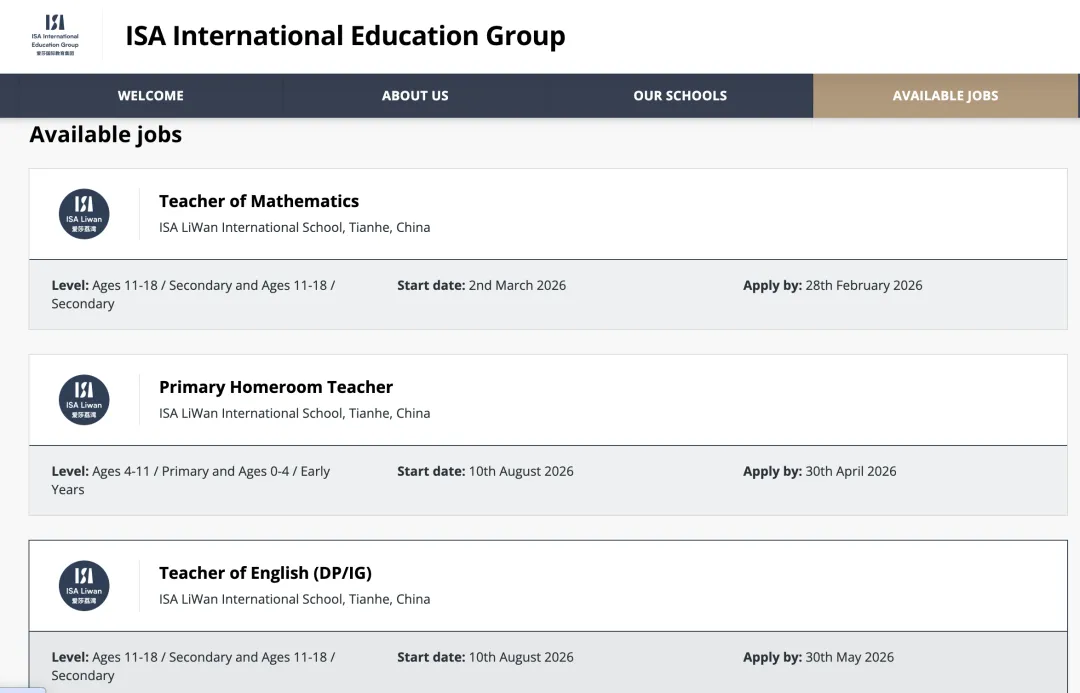Go to the About Us tab

(415, 96)
